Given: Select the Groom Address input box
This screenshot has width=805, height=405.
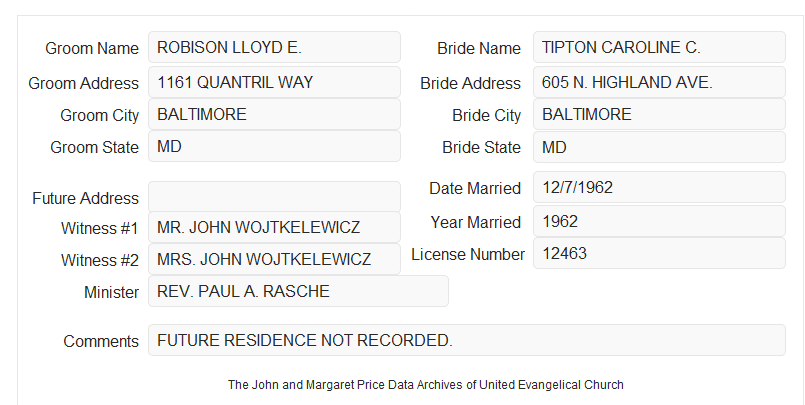Looking at the screenshot, I should click(x=274, y=82).
